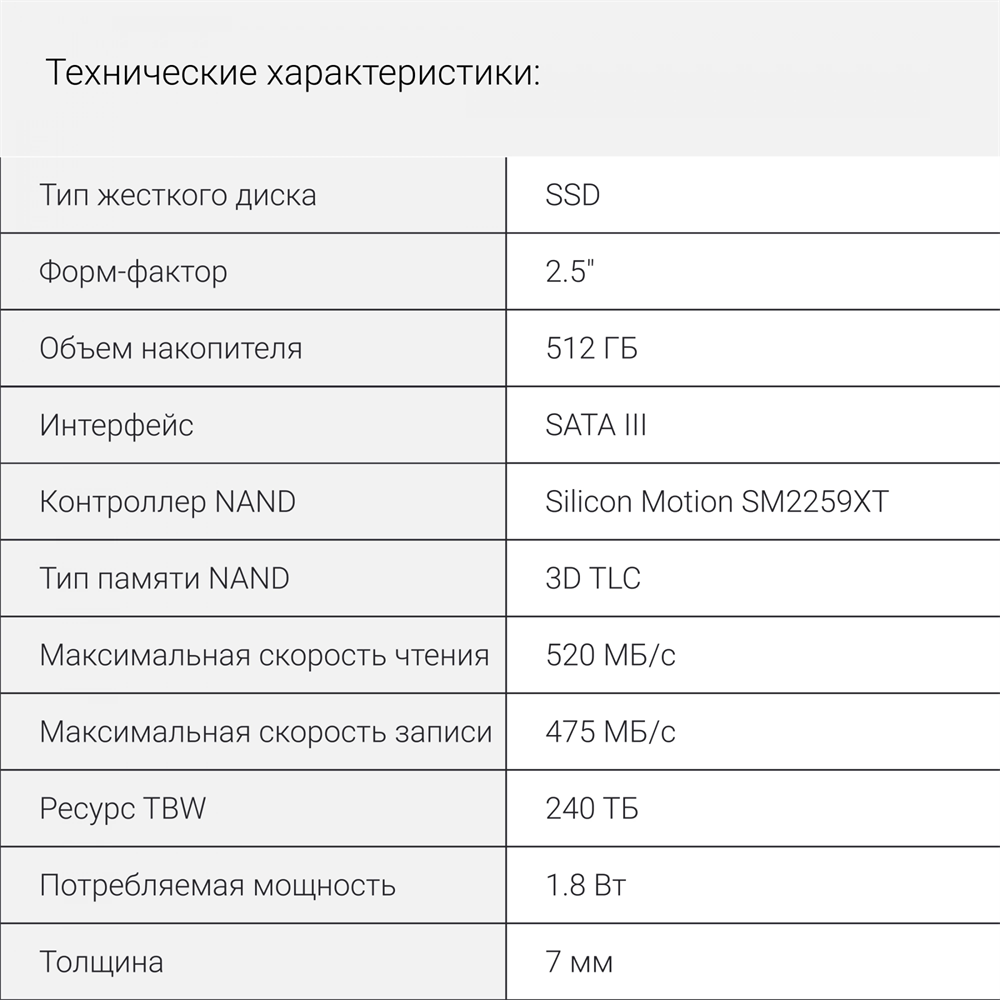Click the "SSD" value cell
The image size is (1000, 1000).
coord(573,194)
